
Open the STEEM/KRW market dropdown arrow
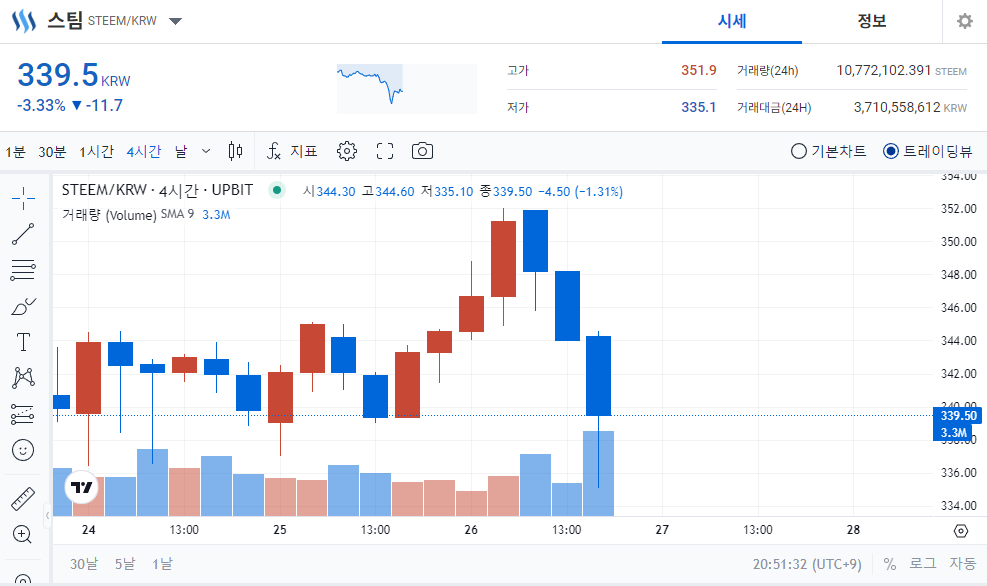coord(176,21)
